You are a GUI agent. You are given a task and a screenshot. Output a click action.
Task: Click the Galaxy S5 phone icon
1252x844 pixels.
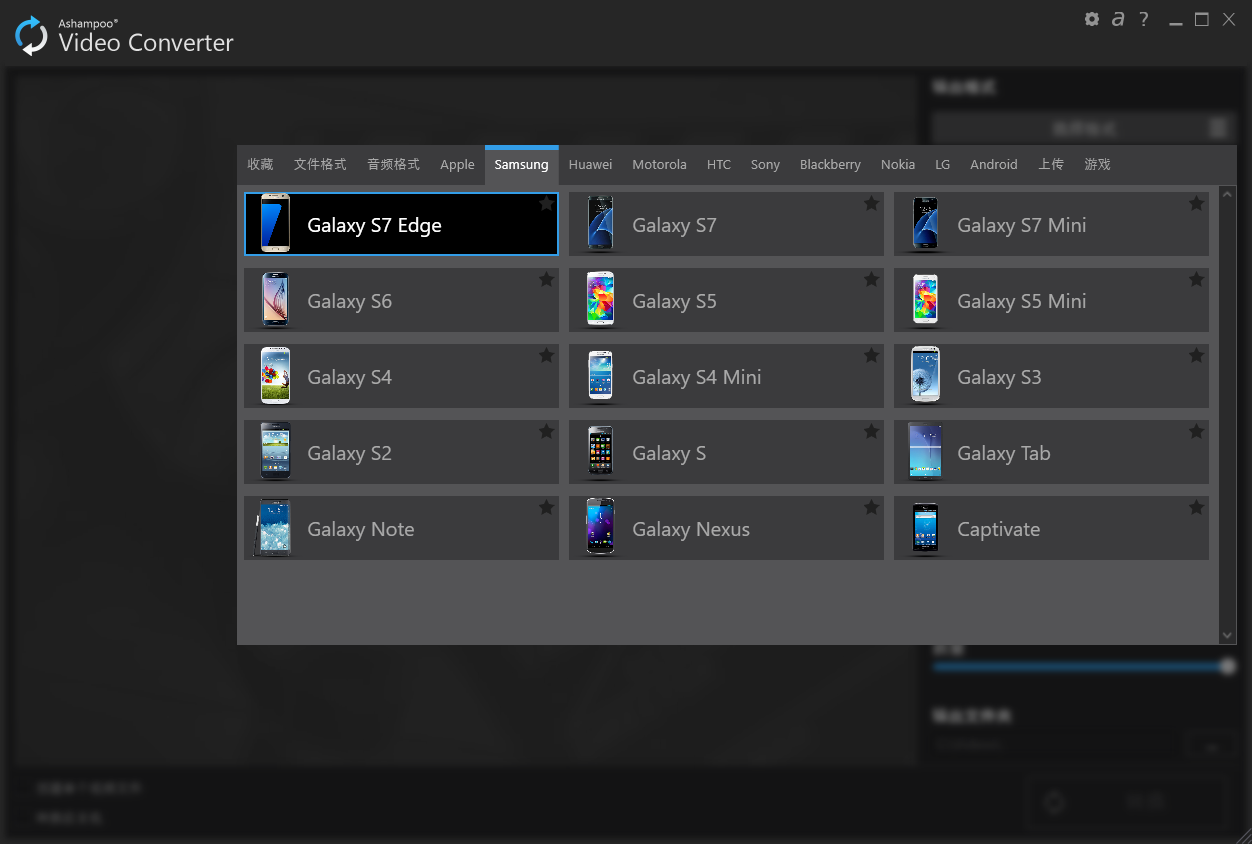tap(600, 299)
